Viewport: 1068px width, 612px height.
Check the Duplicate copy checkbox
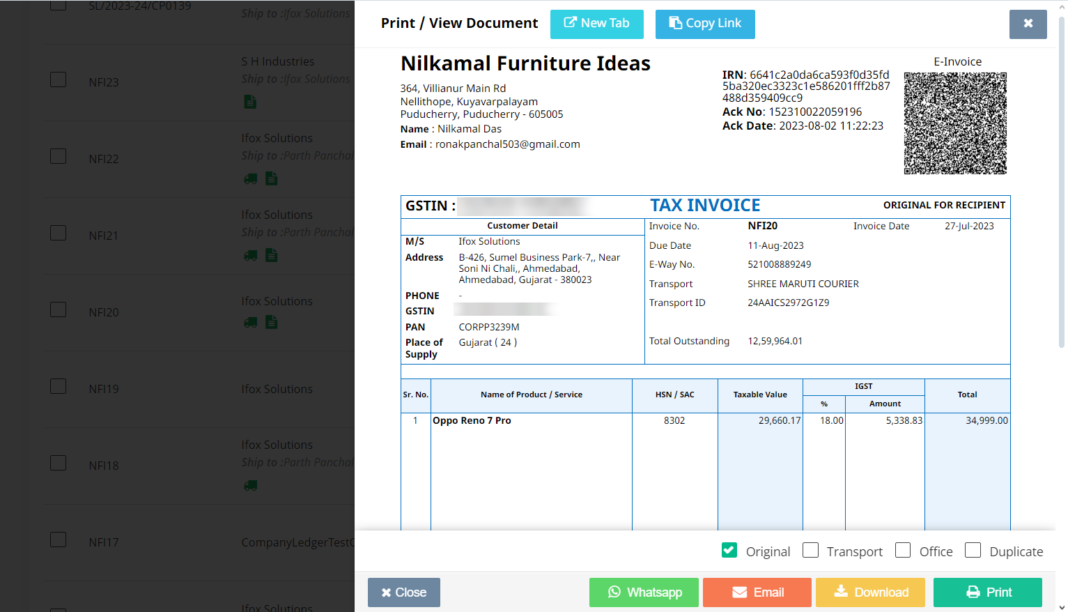(973, 549)
